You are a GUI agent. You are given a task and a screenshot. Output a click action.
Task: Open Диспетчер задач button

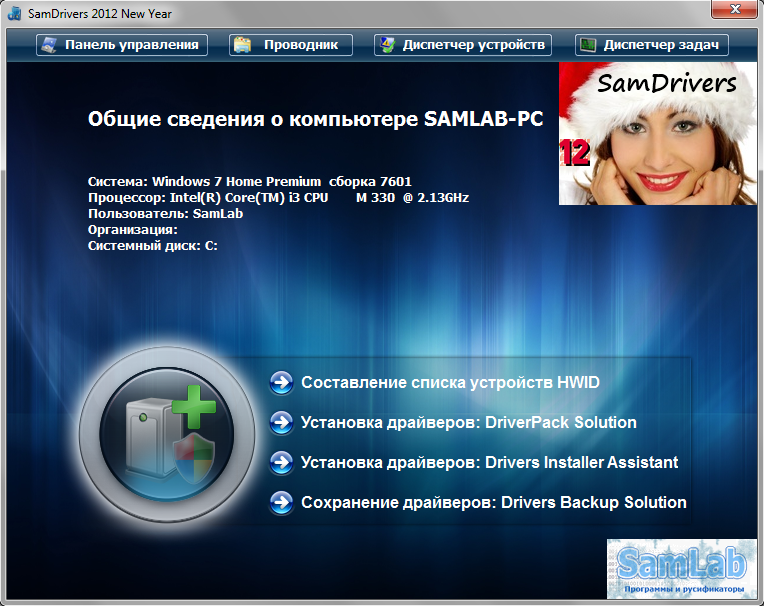click(652, 45)
